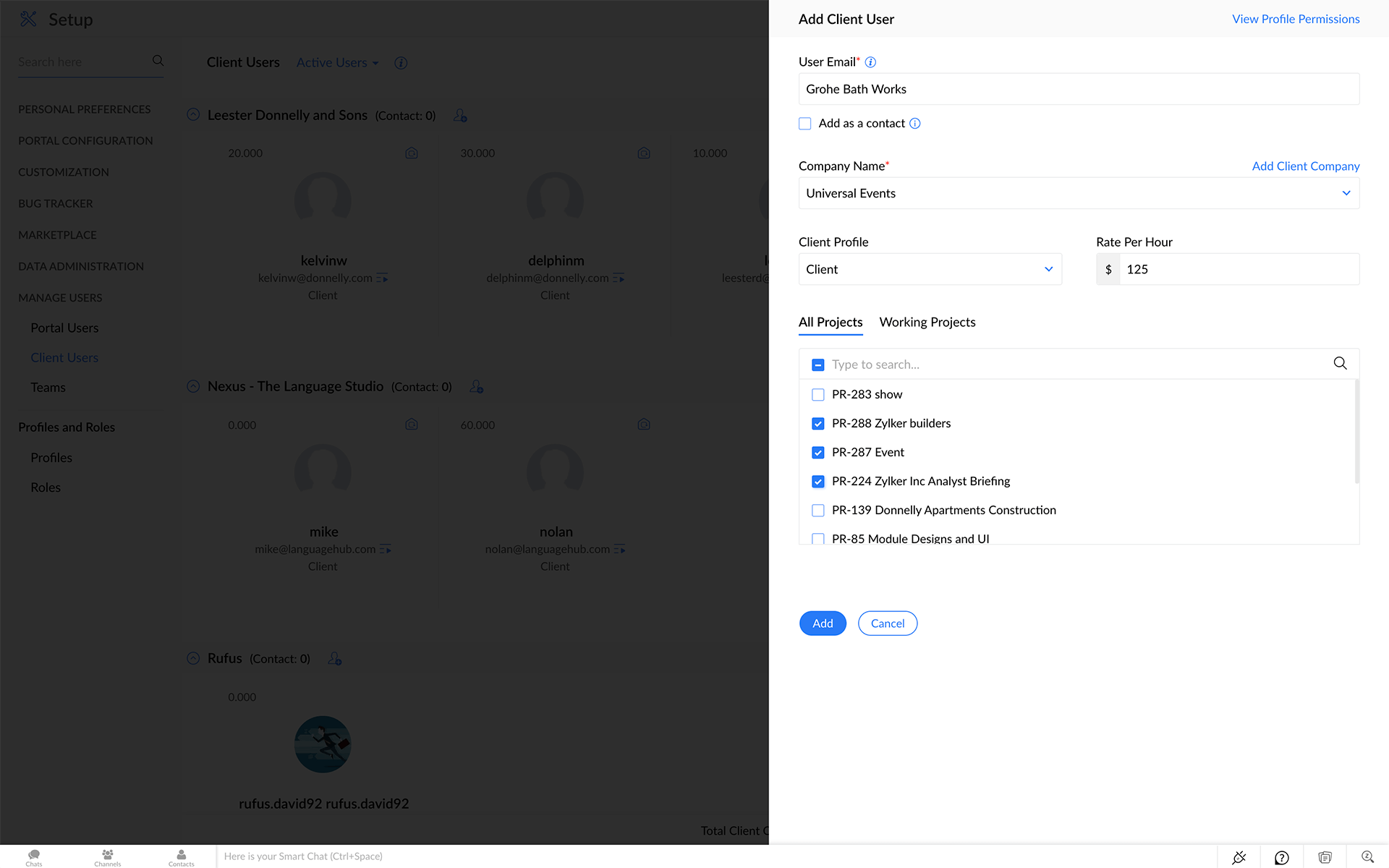Click the projects list scrollbar
Screen dimensions: 1389x868
pos(1356,431)
